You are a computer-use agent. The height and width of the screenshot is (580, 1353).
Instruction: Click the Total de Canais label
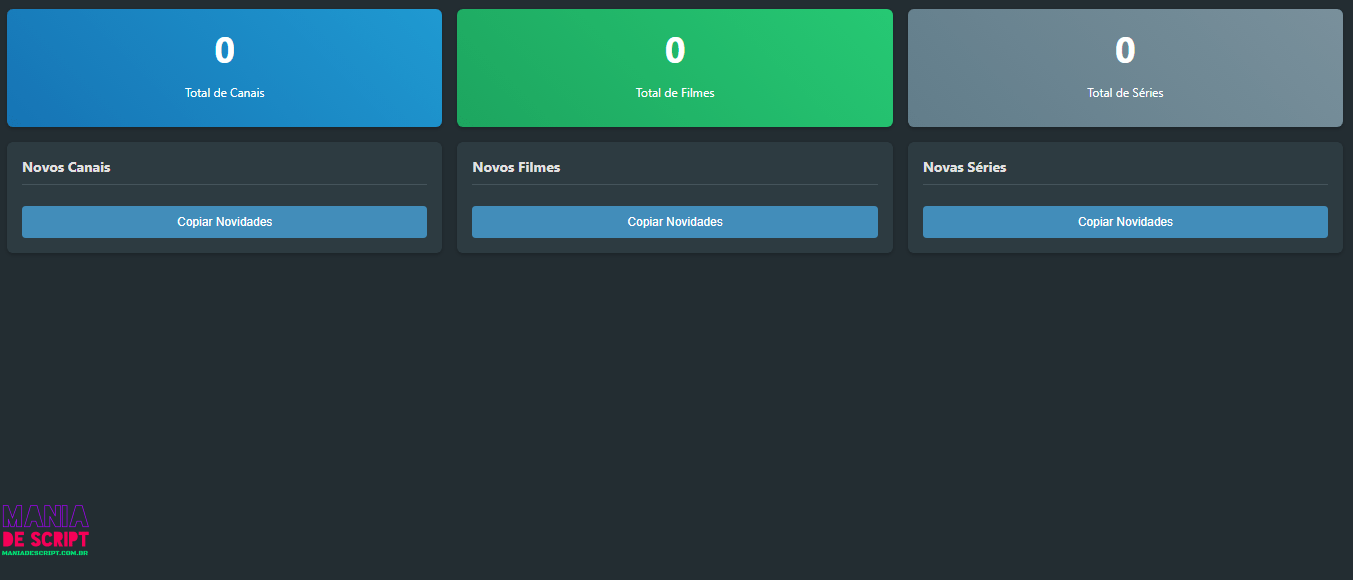pos(224,93)
